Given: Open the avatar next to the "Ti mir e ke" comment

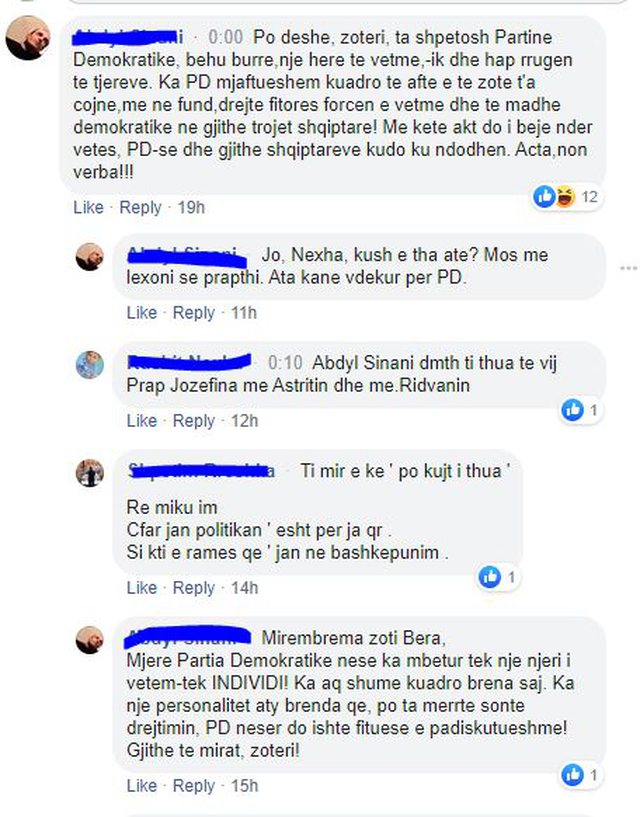Looking at the screenshot, I should click(x=90, y=473).
